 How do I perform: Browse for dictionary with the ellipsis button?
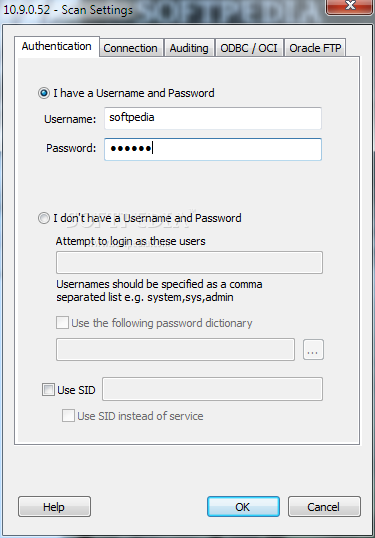pyautogui.click(x=313, y=350)
